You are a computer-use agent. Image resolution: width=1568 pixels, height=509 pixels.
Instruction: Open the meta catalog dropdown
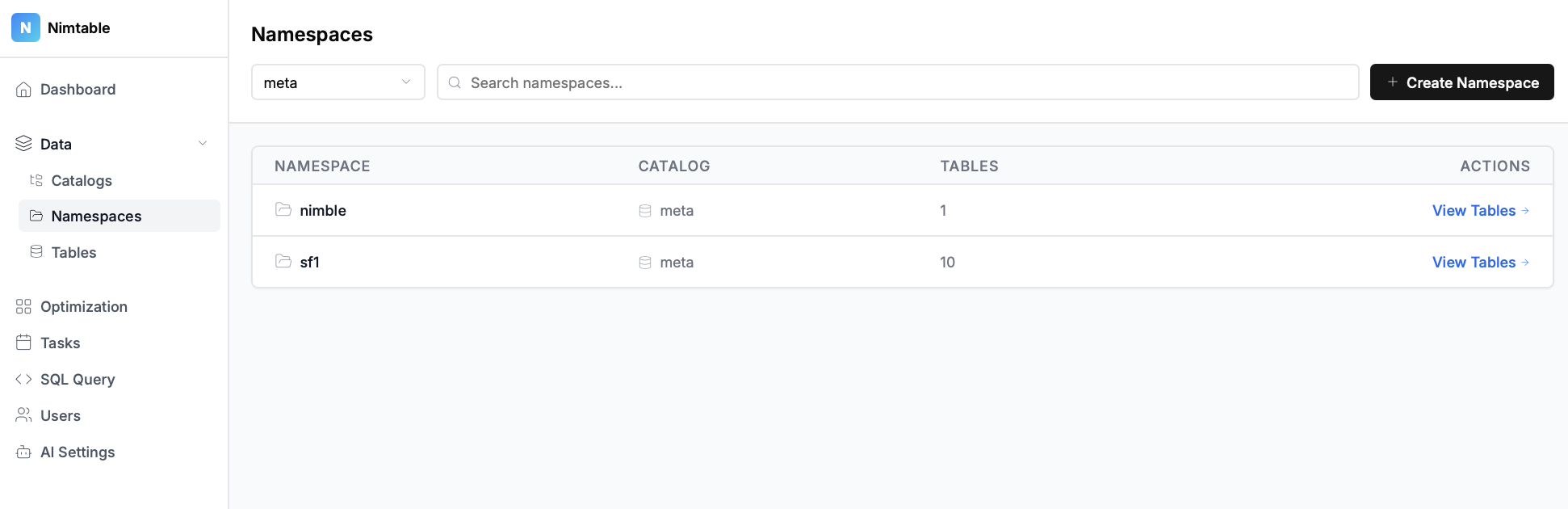tap(337, 82)
